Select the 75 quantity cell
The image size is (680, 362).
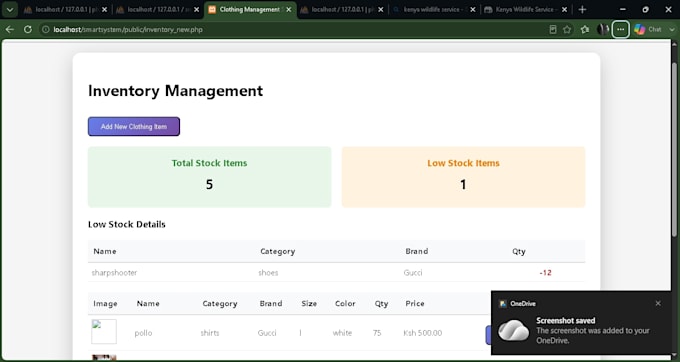coord(377,333)
